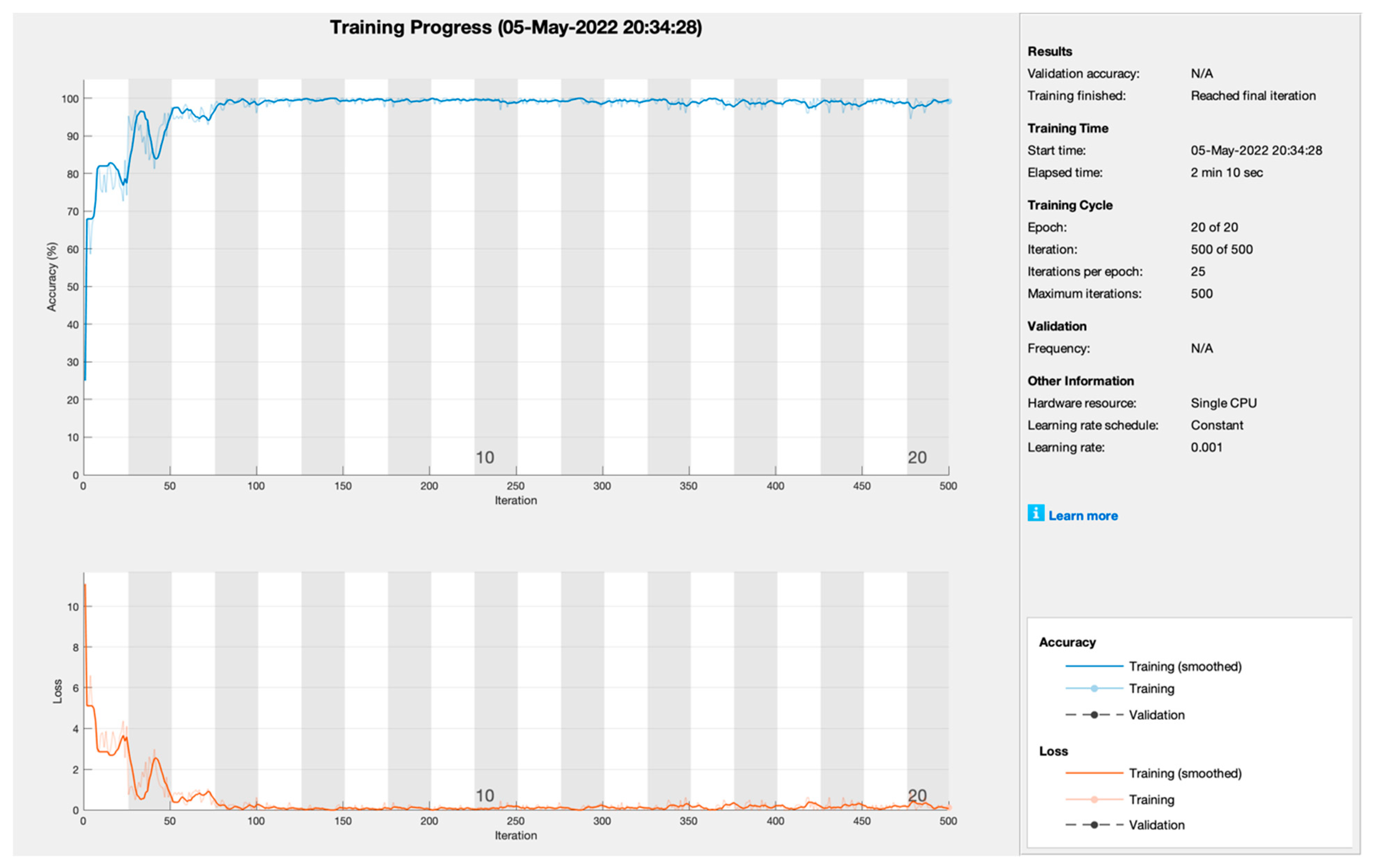Open the Learn more link

point(1082,516)
